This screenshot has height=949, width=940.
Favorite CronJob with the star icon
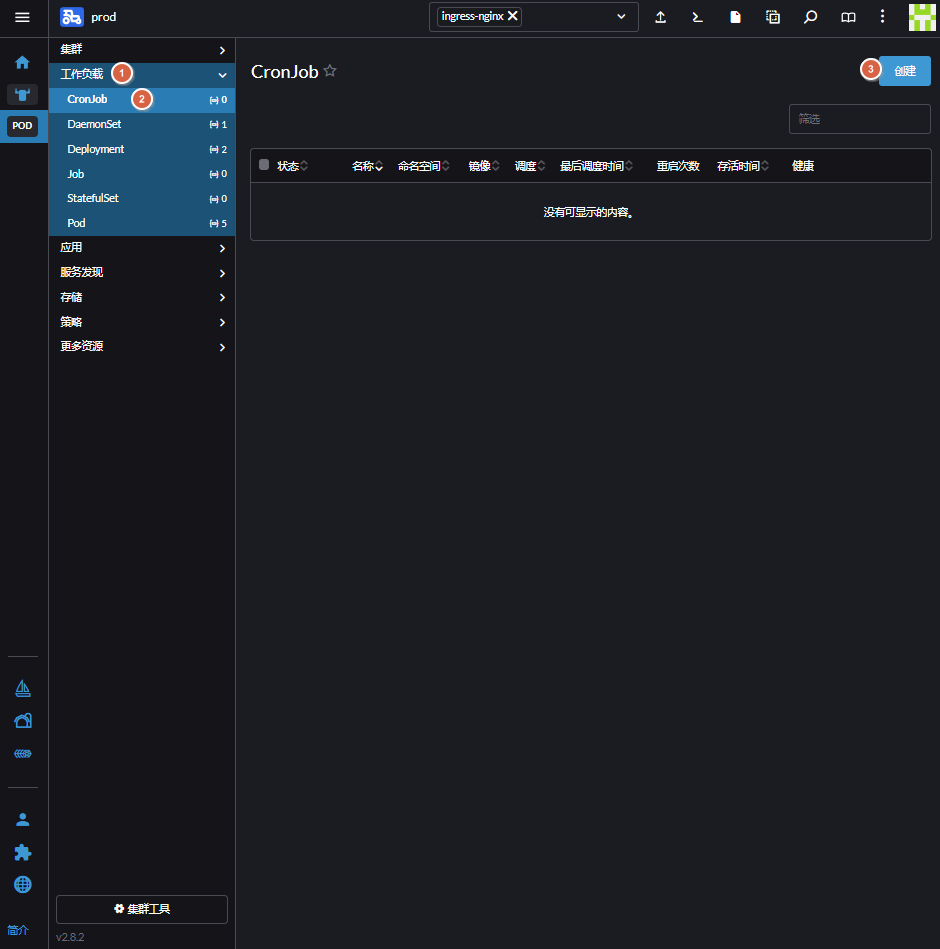tap(330, 71)
